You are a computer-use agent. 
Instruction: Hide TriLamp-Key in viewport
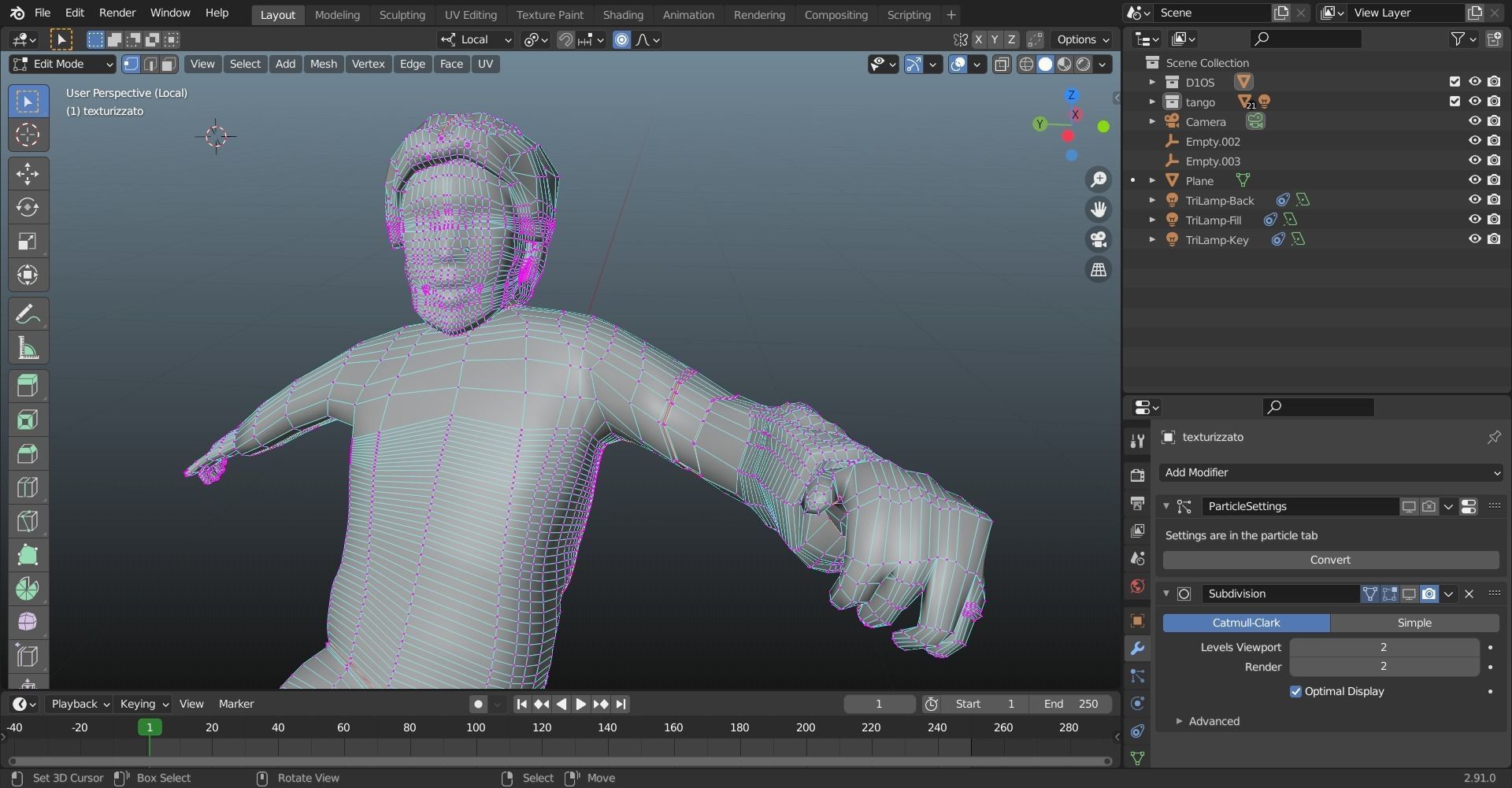tap(1474, 239)
